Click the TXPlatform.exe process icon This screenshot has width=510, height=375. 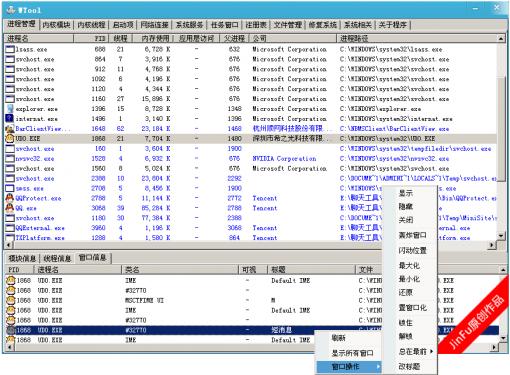[10, 238]
